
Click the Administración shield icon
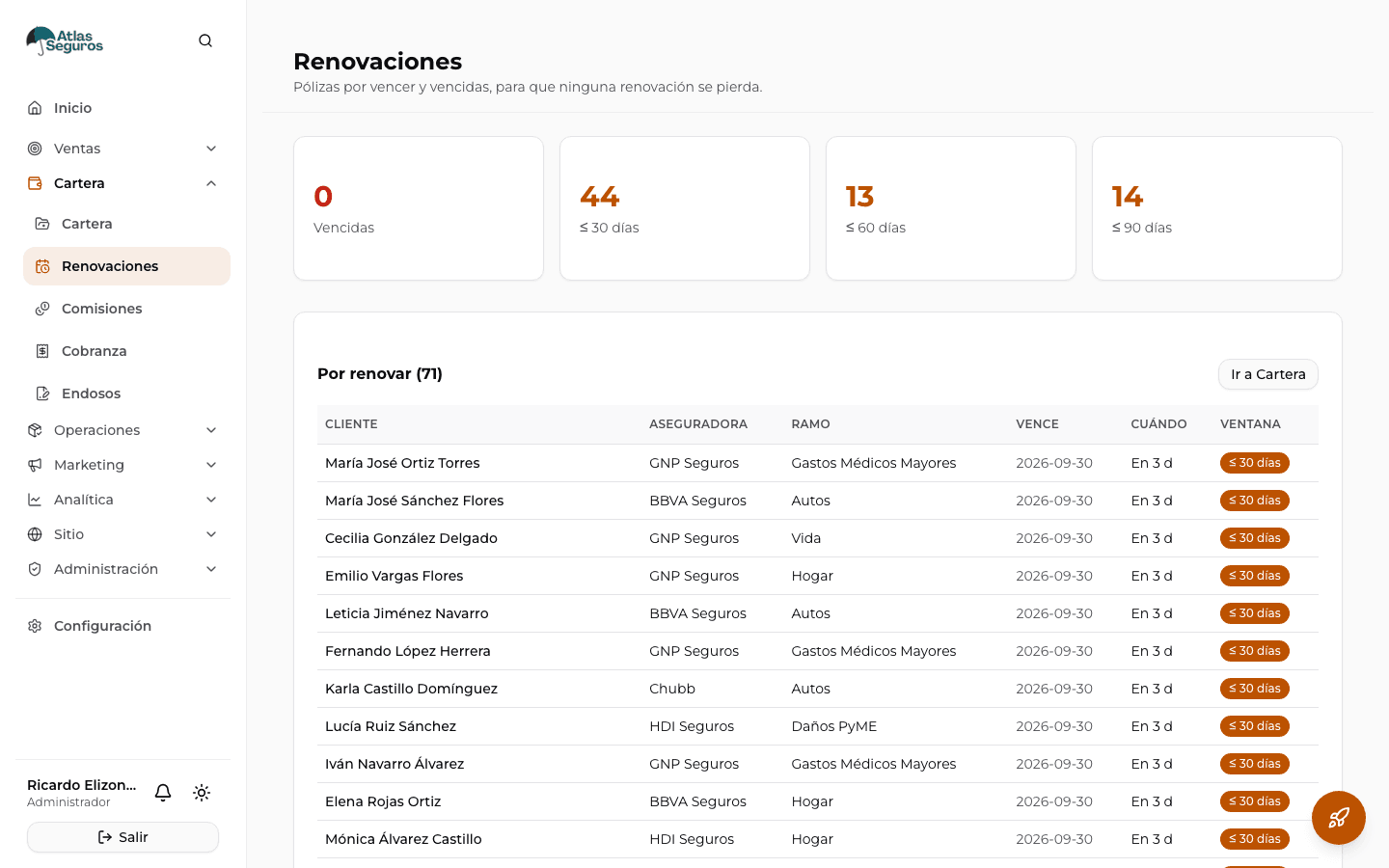click(x=35, y=569)
